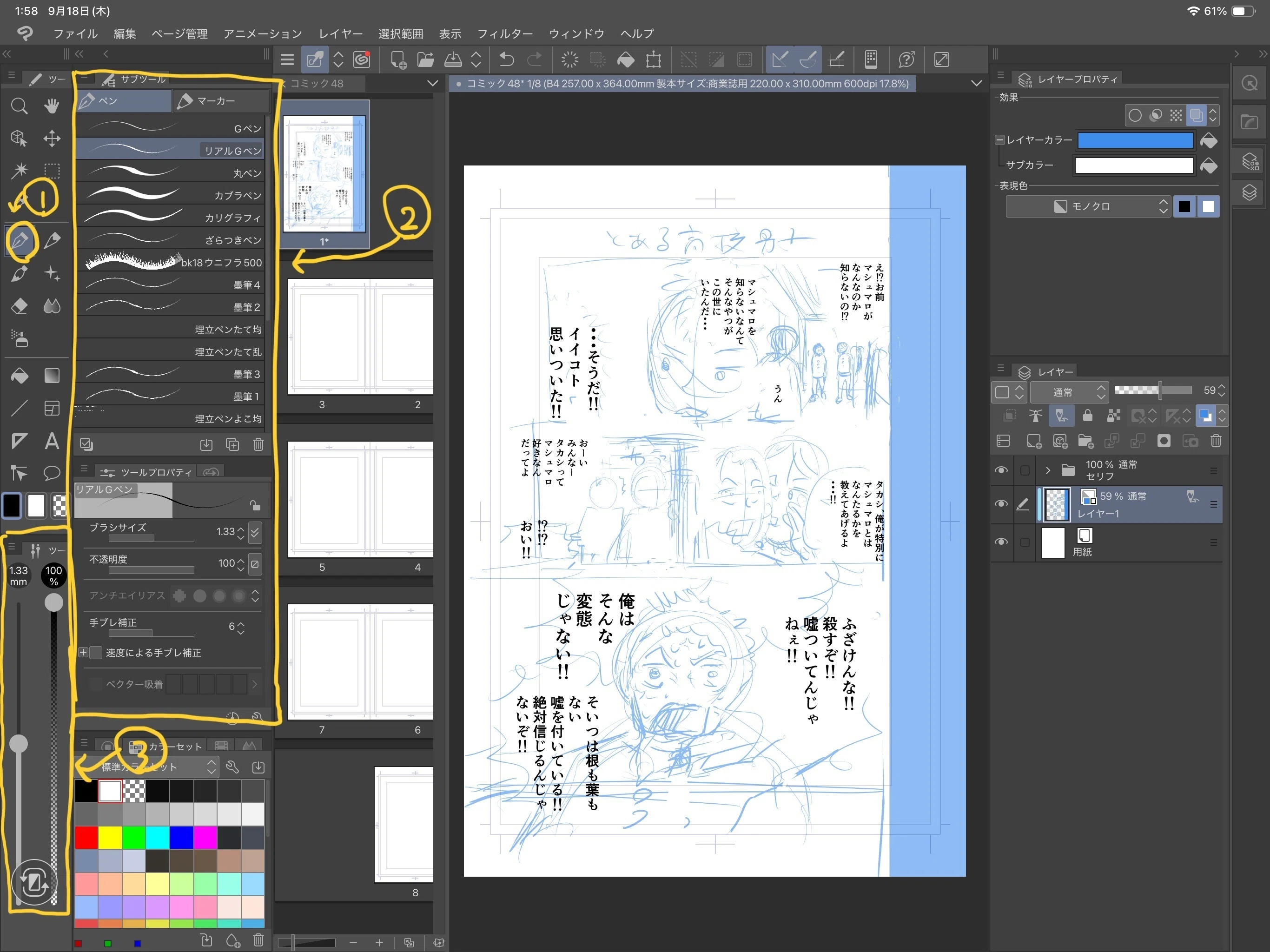Select the Balloon tool
The width and height of the screenshot is (1270, 952).
point(52,473)
